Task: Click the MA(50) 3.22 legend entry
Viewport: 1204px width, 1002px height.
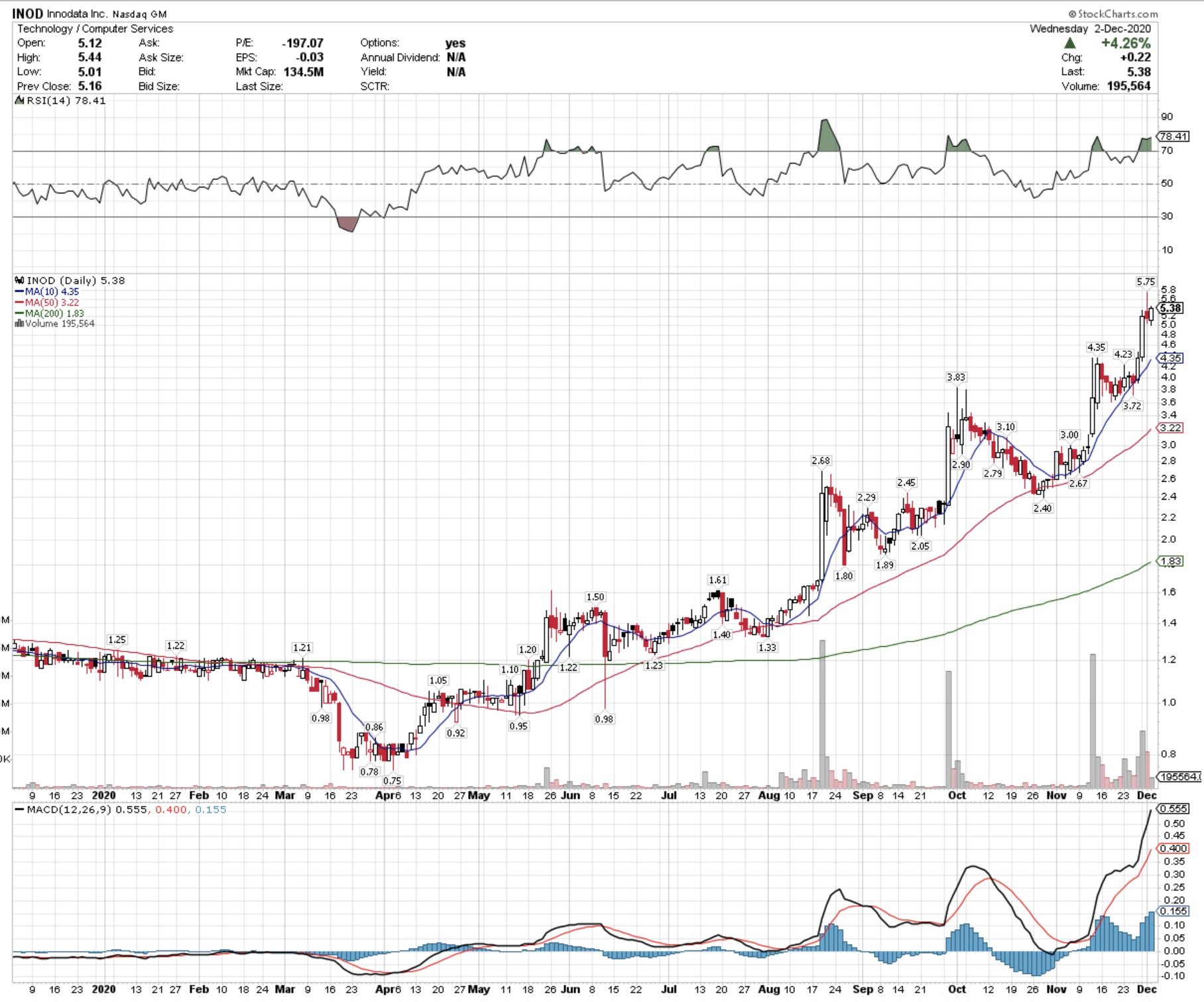Action: coord(47,302)
